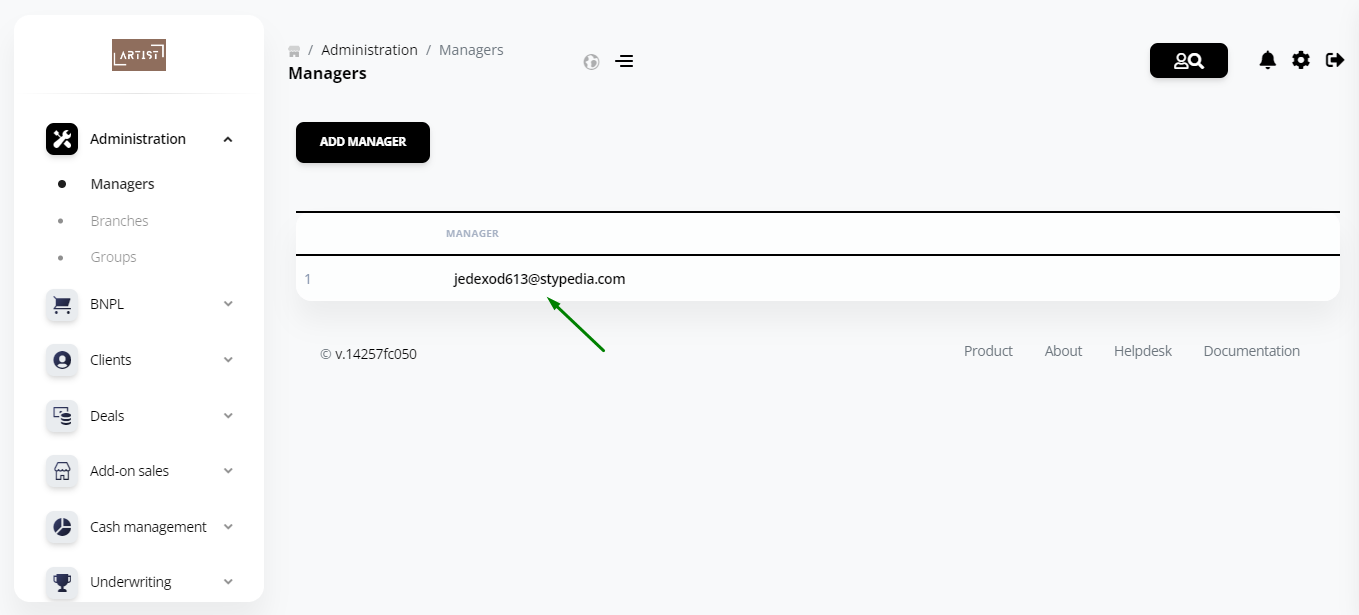Click the ARTIST logo in sidebar
This screenshot has width=1359, height=615.
[x=139, y=55]
